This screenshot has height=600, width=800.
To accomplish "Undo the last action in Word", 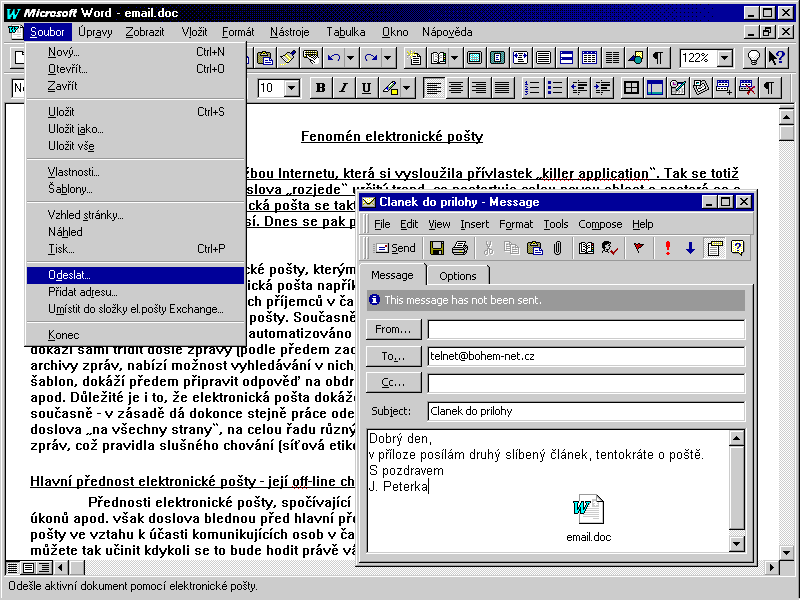I will pyautogui.click(x=334, y=58).
